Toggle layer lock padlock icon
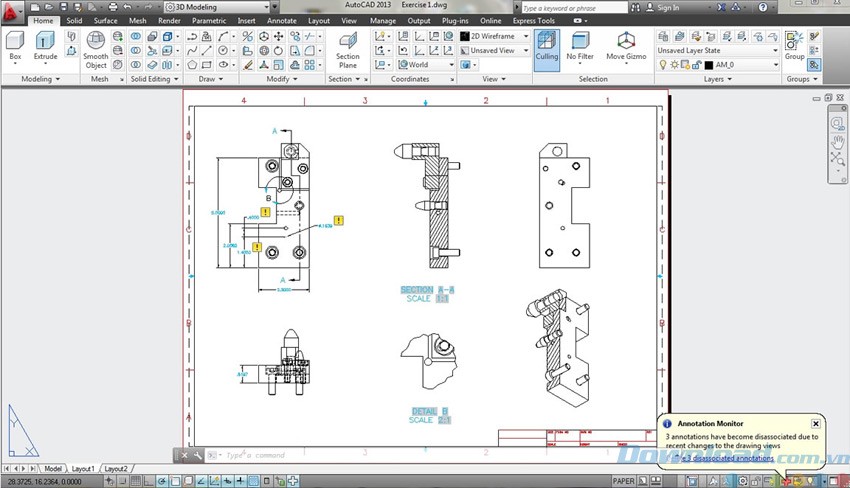This screenshot has height=488, width=850. (697, 65)
